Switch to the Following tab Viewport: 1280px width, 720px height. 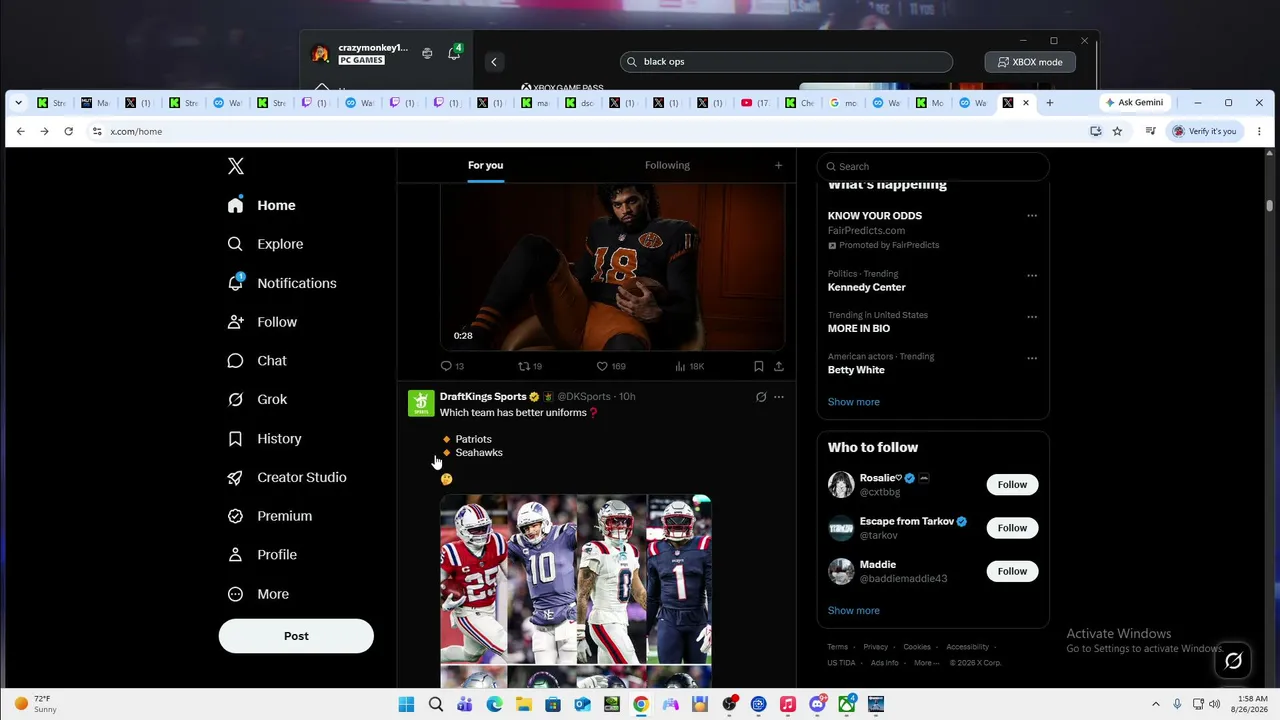(667, 165)
